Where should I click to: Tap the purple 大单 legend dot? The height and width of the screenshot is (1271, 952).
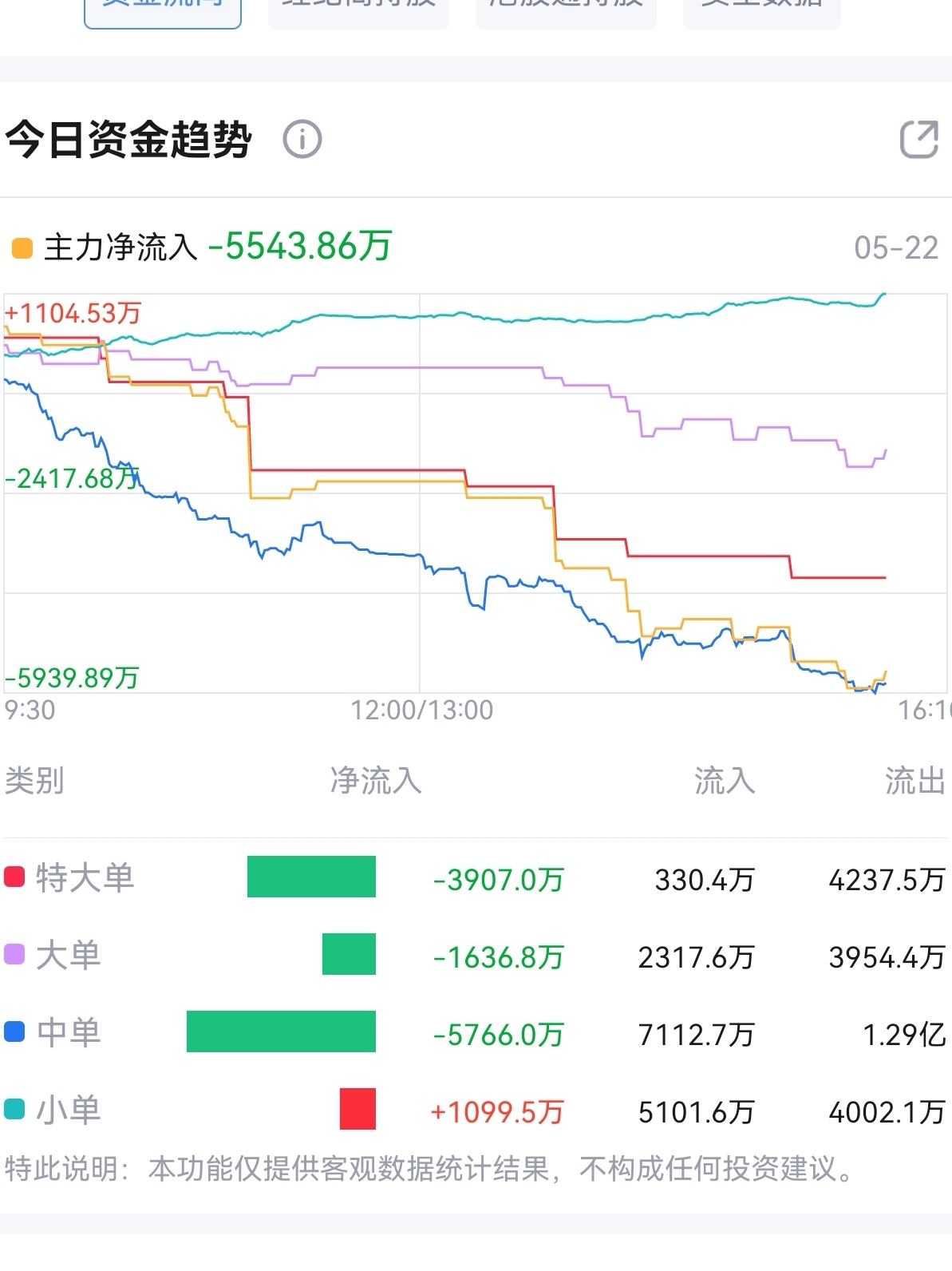coord(14,954)
